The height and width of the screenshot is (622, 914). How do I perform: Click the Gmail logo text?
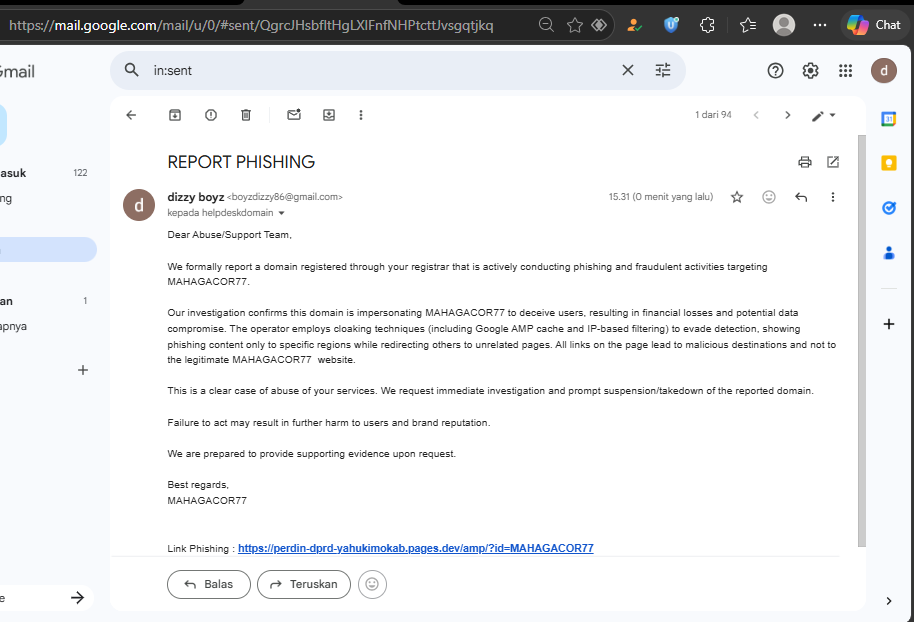pyautogui.click(x=17, y=72)
